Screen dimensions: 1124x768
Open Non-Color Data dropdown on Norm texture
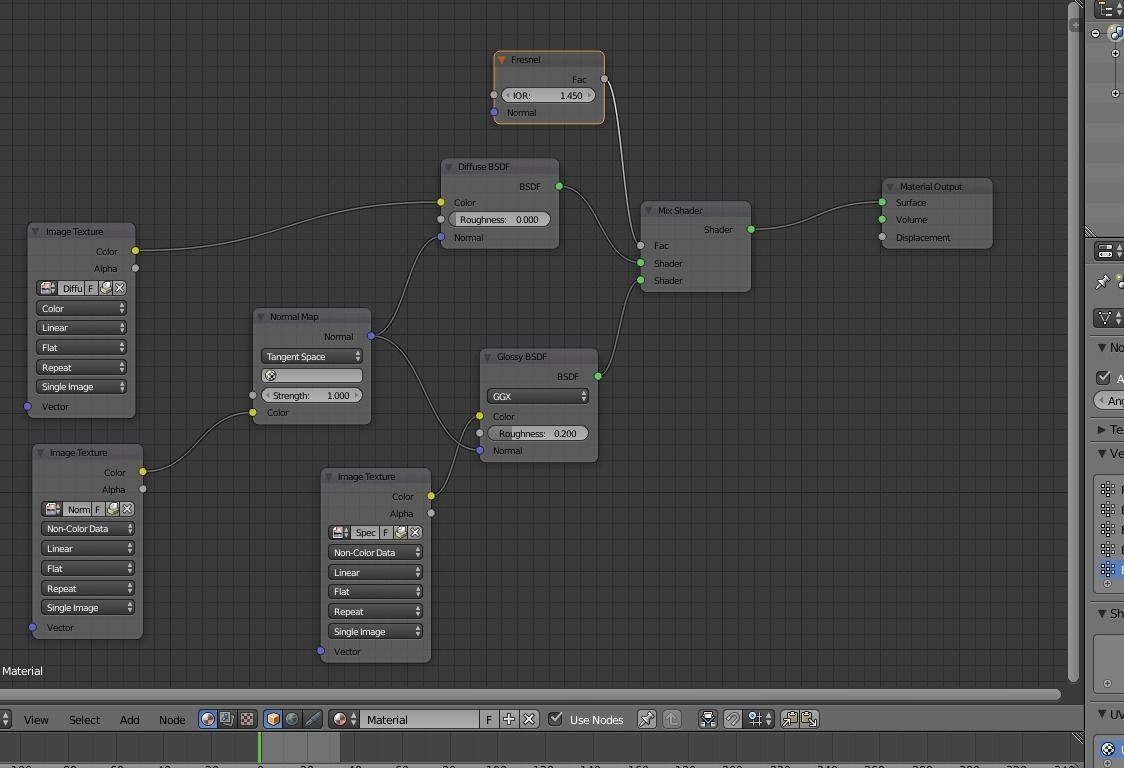click(x=88, y=528)
